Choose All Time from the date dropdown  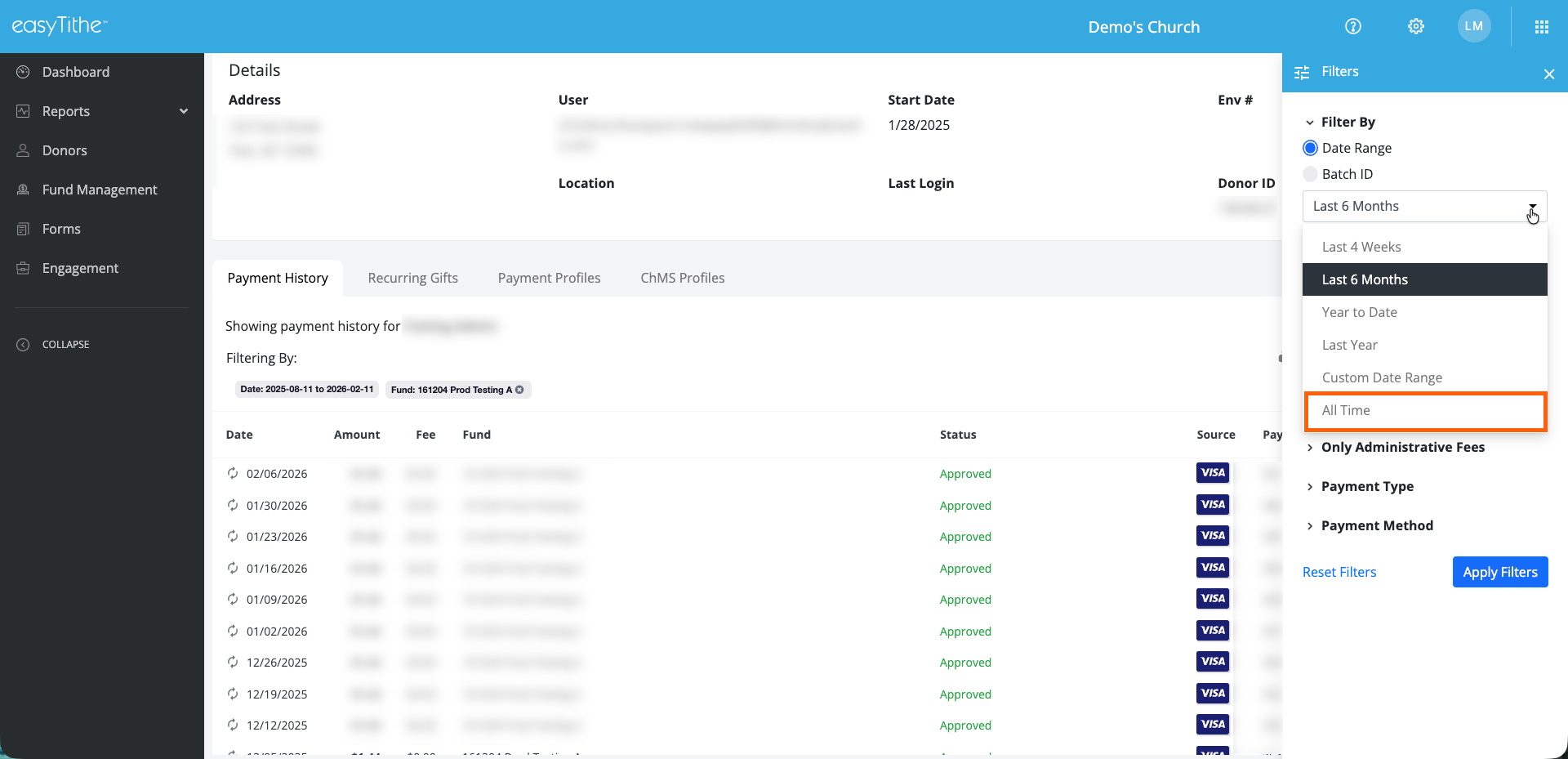pyautogui.click(x=1424, y=410)
